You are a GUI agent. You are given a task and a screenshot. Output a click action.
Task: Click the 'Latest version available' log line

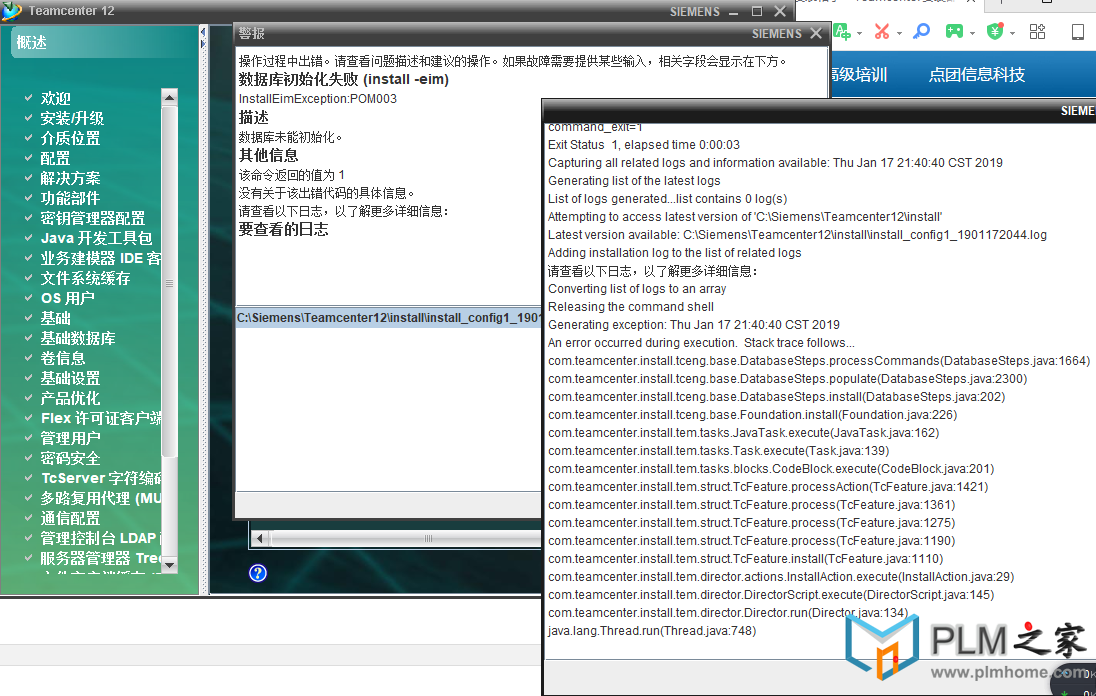click(798, 235)
